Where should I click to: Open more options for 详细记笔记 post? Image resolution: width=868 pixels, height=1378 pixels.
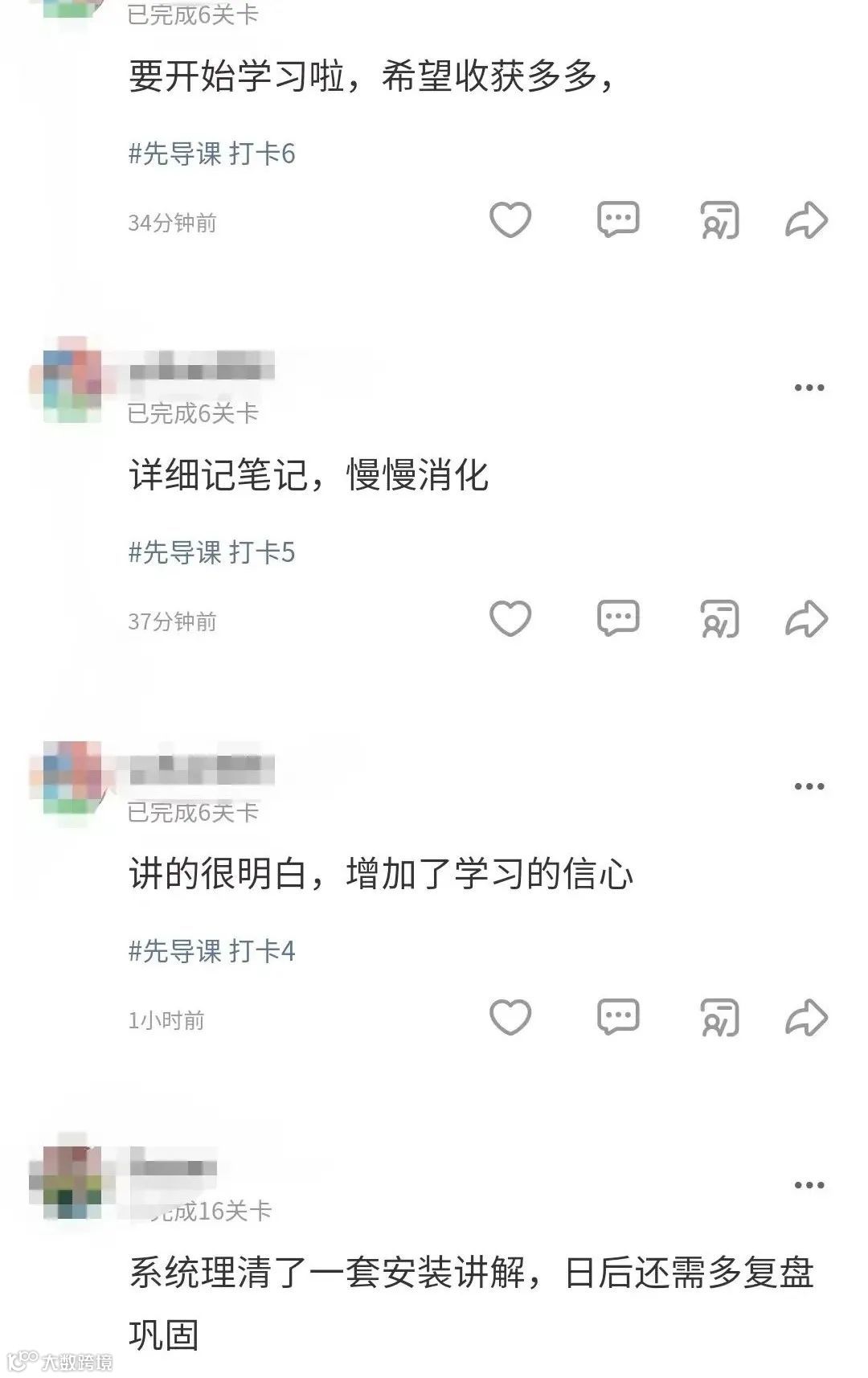click(x=809, y=388)
